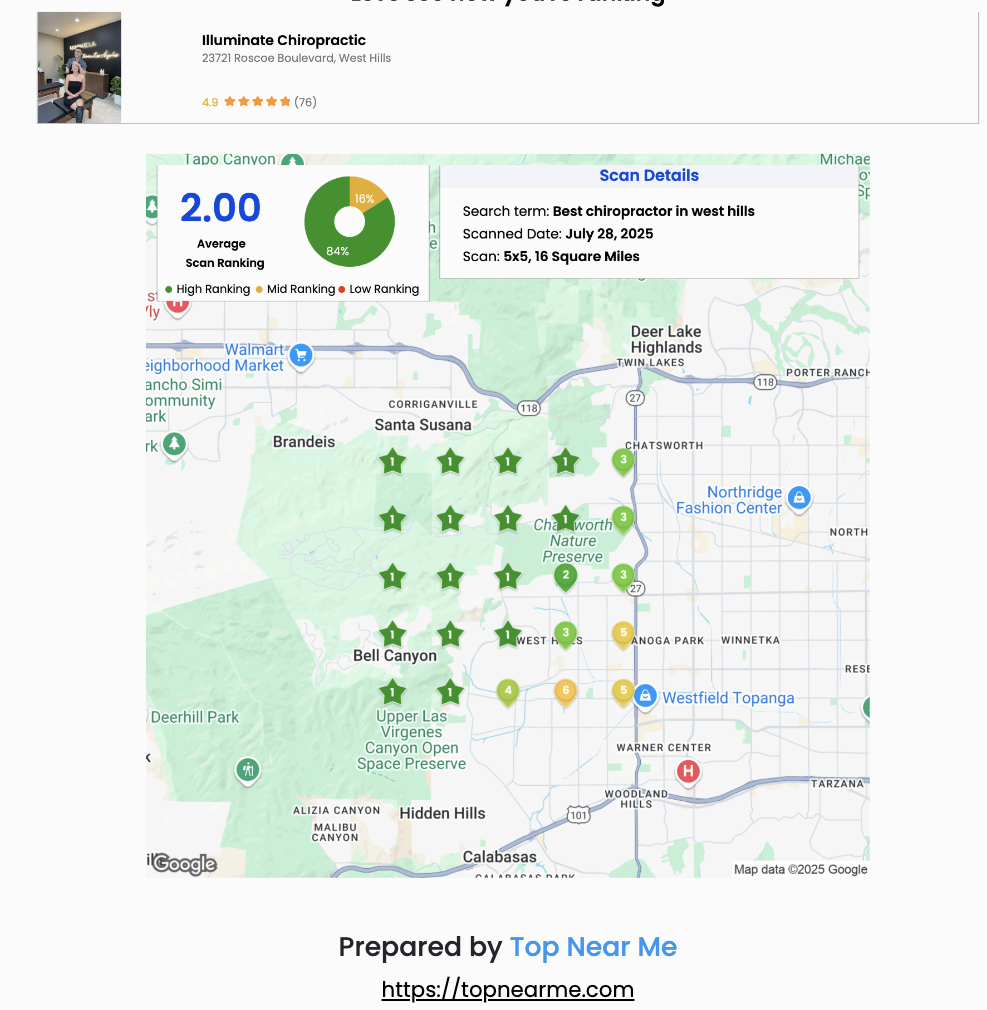Click the Walmart shopping cart map icon
The image size is (987, 1010).
click(301, 355)
